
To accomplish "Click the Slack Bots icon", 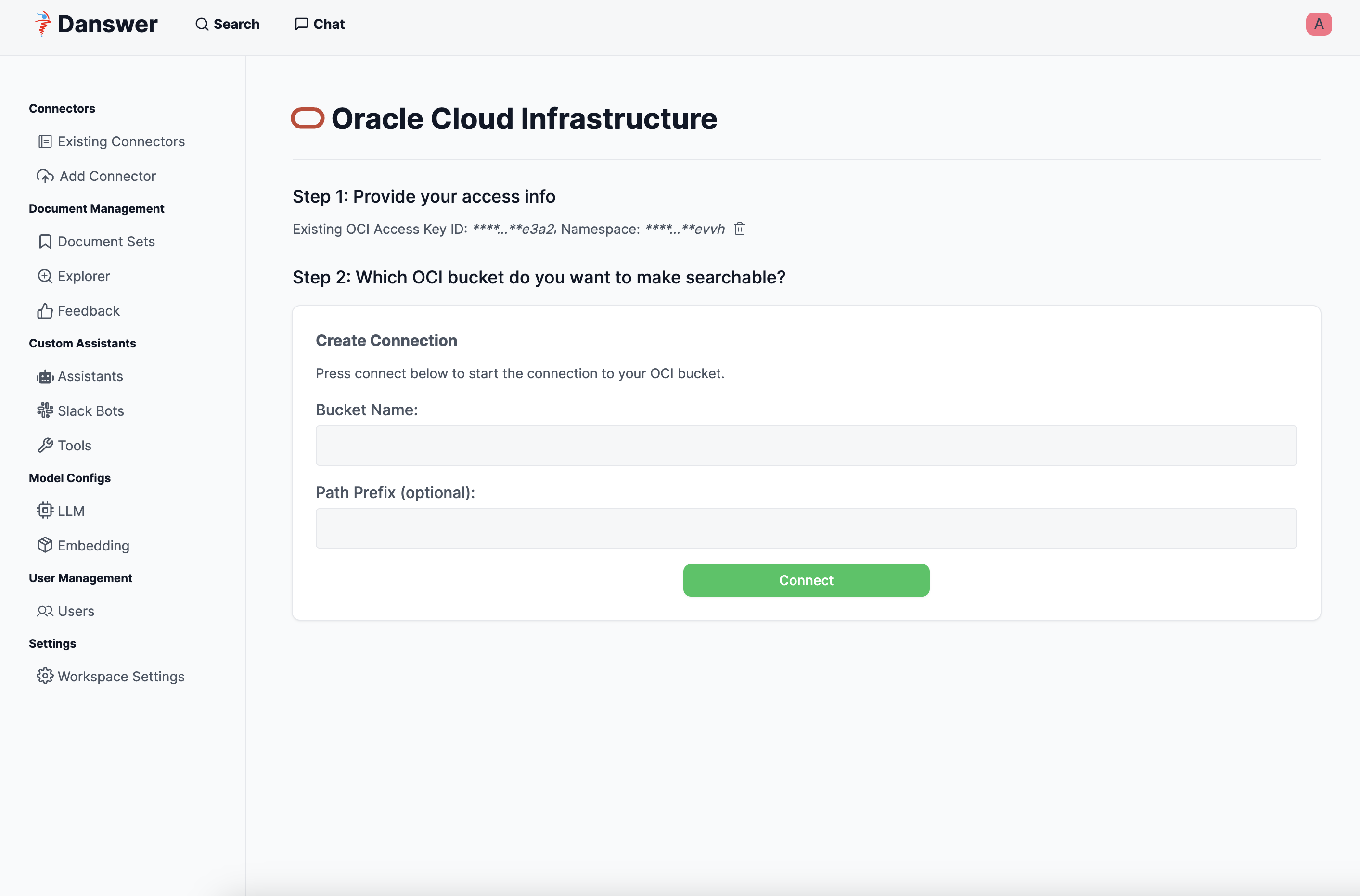I will click(45, 411).
